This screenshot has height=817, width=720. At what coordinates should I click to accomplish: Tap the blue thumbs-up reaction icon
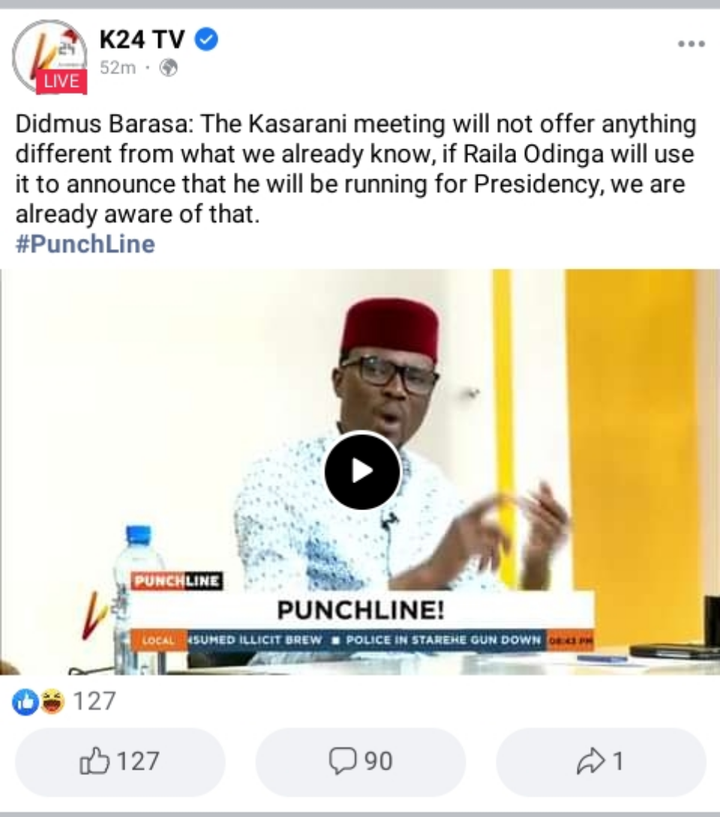pos(26,701)
